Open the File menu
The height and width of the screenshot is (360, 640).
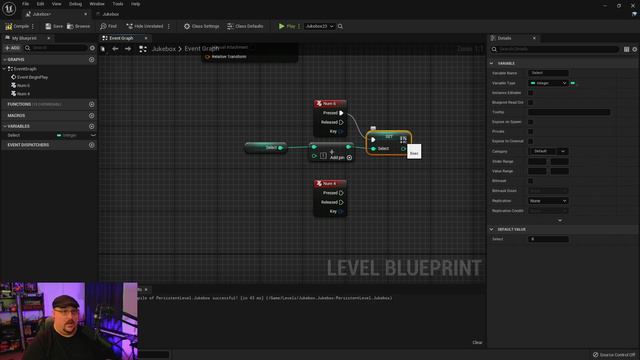coord(25,4)
